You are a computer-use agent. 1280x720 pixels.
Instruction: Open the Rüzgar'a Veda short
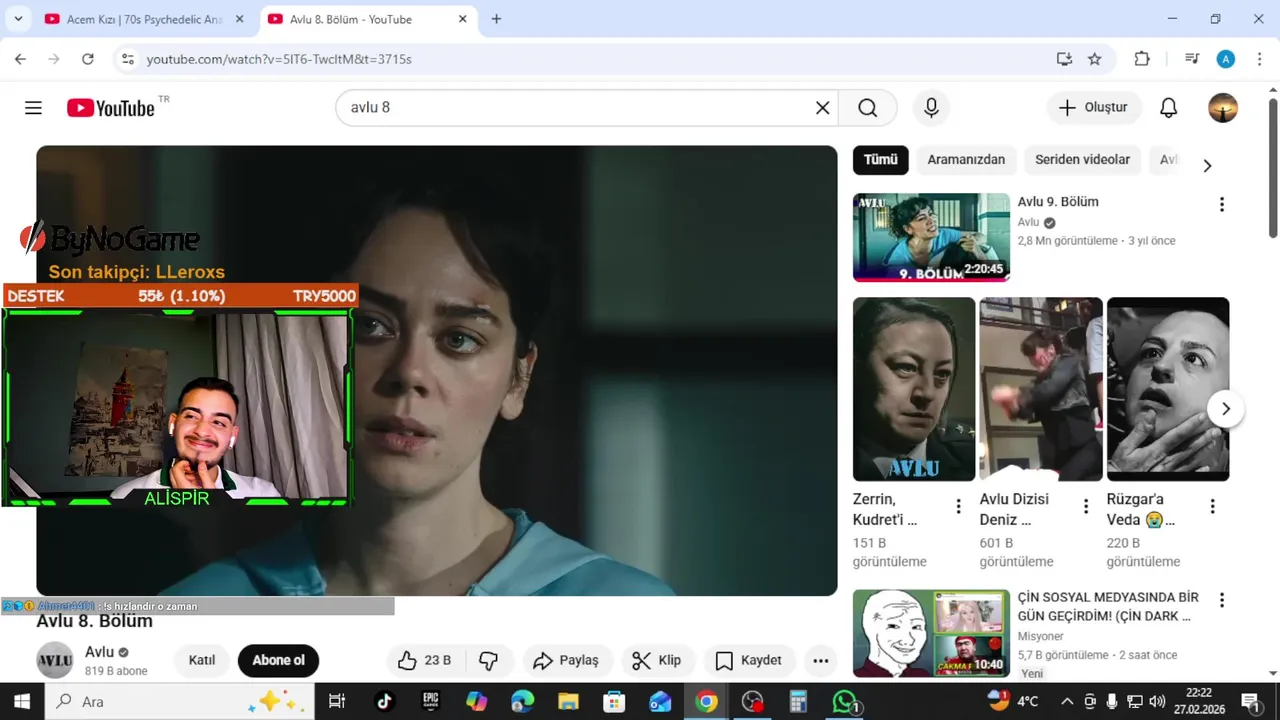click(1168, 389)
